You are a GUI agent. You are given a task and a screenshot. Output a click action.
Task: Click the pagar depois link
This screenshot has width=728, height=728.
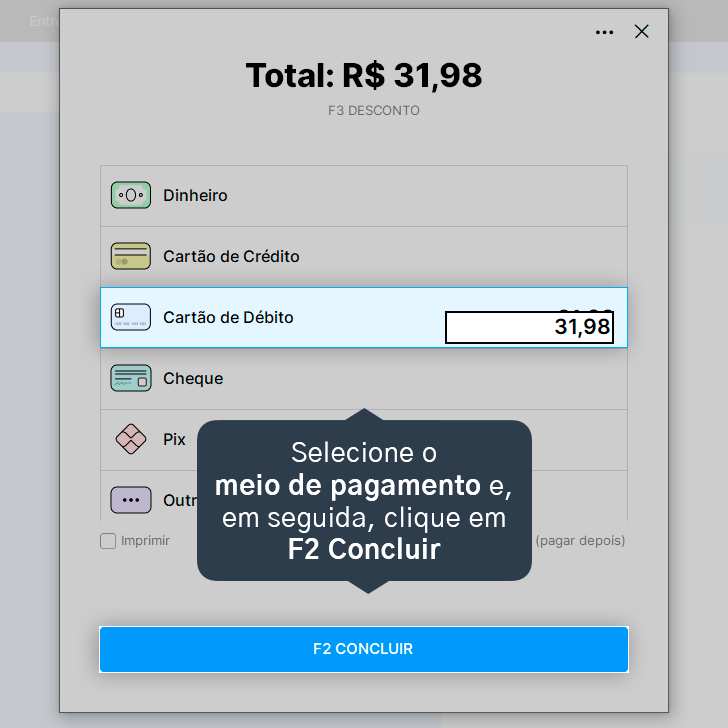(580, 540)
